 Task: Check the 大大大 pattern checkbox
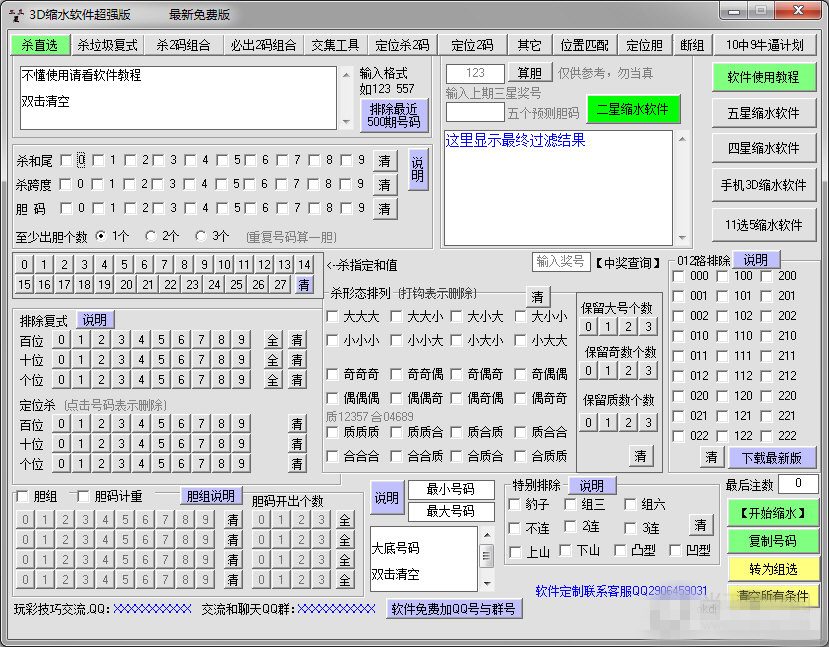pos(334,316)
